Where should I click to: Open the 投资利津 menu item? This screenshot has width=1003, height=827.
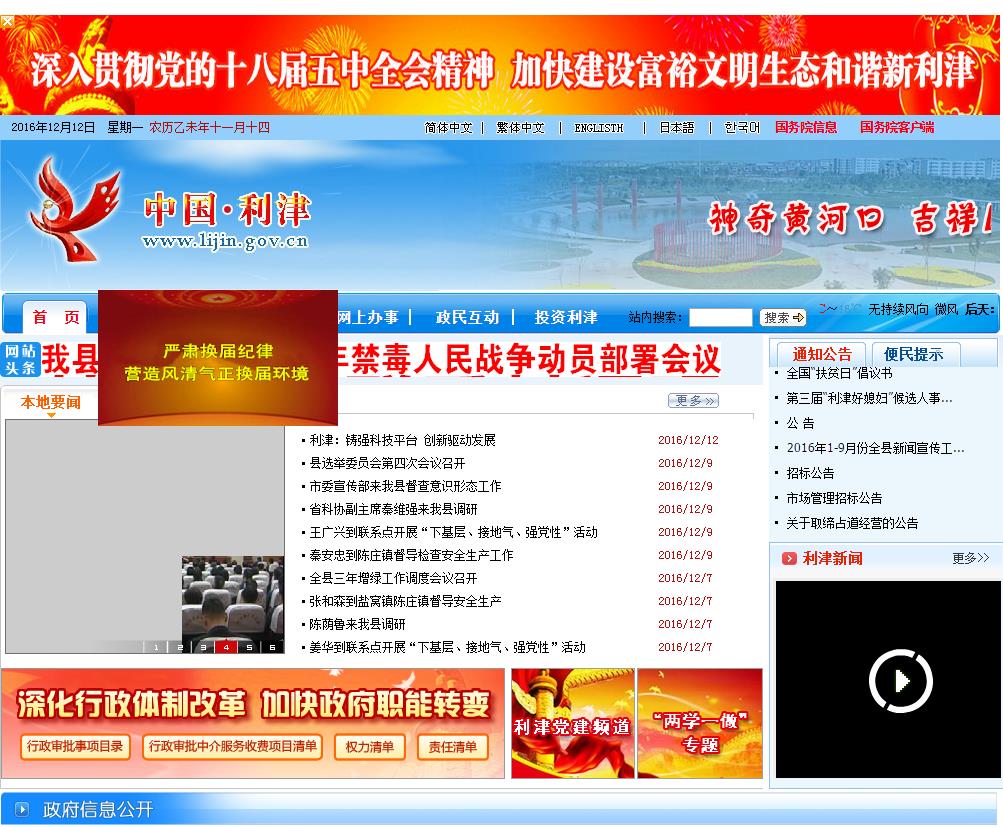click(566, 317)
